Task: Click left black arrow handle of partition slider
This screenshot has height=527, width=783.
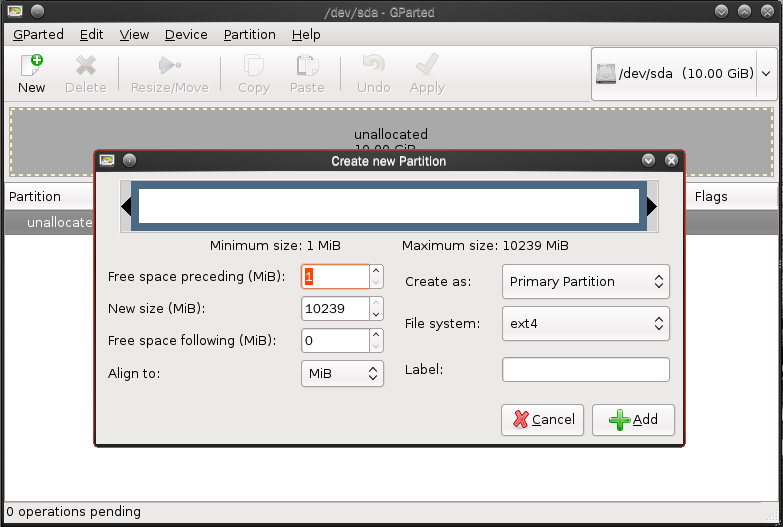Action: [x=126, y=206]
